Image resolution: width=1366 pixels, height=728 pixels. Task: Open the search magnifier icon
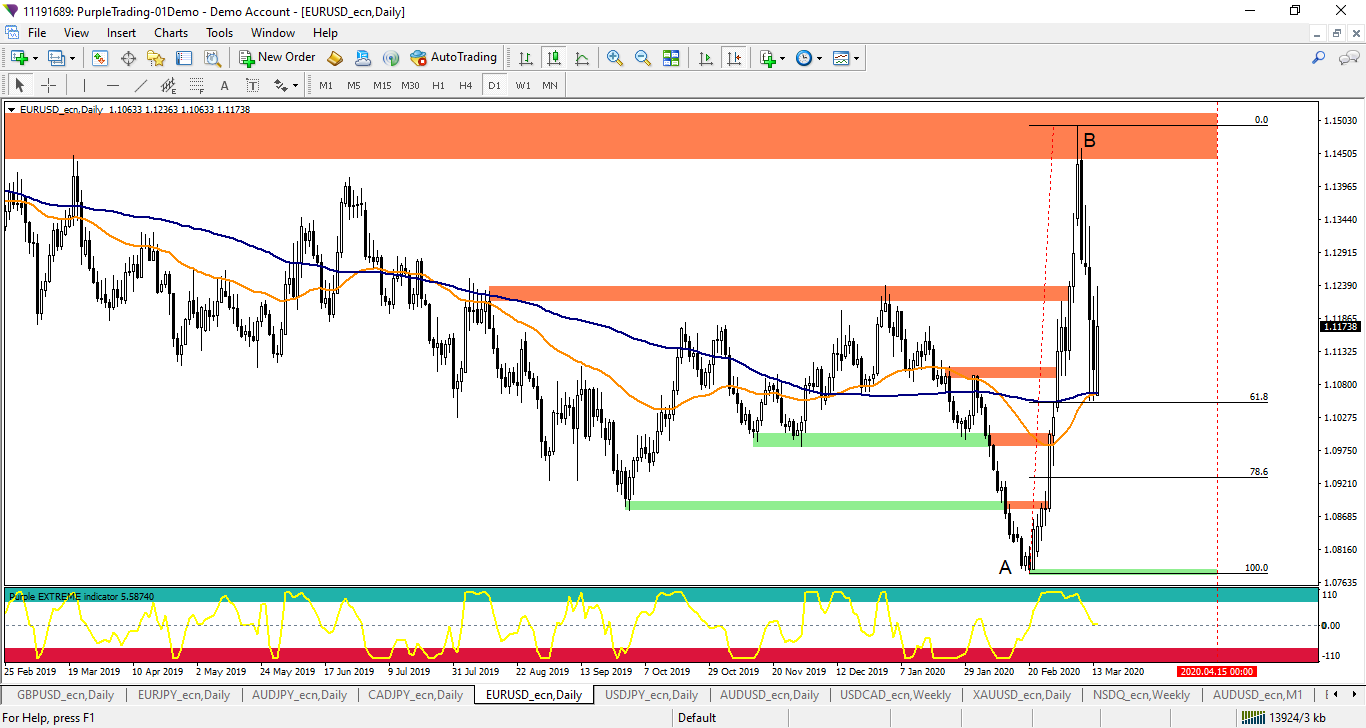1318,58
